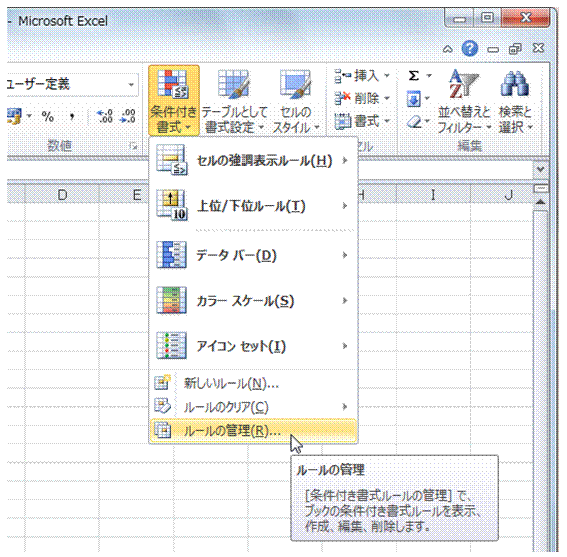567x557 pixels.
Task: Apply comma style number format
Action: [x=72, y=116]
